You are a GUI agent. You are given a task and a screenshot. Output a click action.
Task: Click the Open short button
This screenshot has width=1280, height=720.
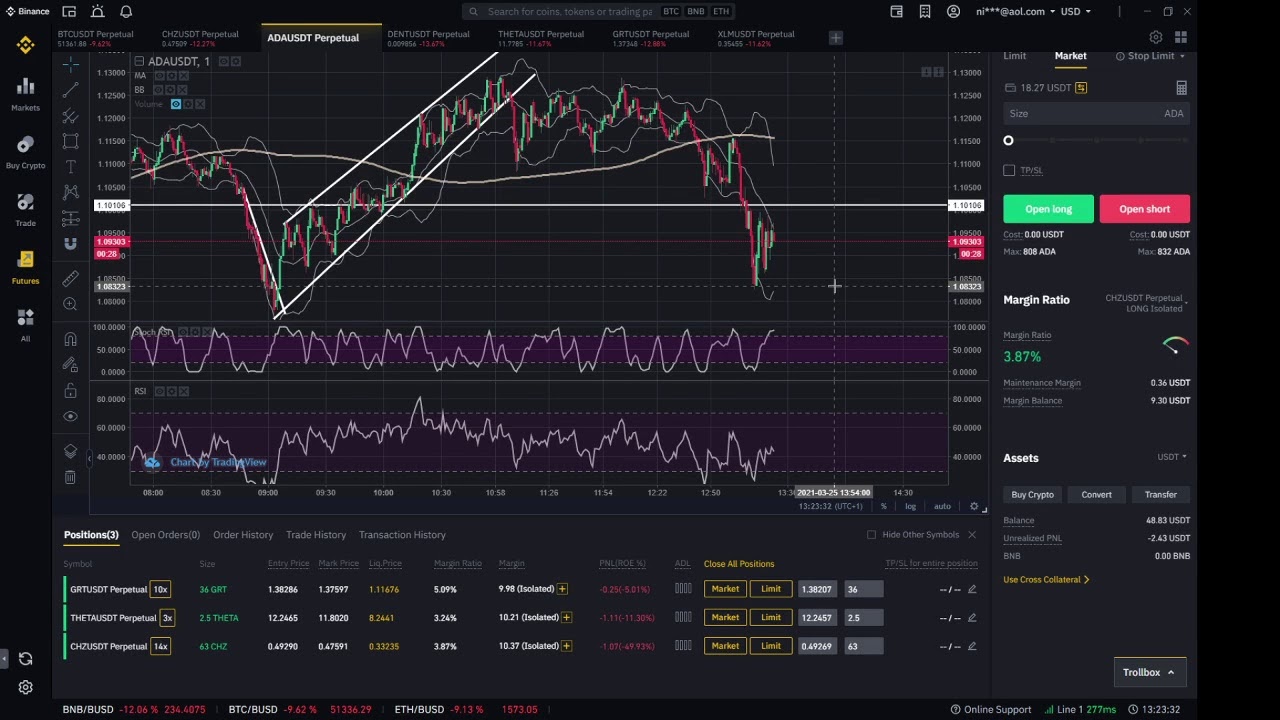[x=1145, y=209]
